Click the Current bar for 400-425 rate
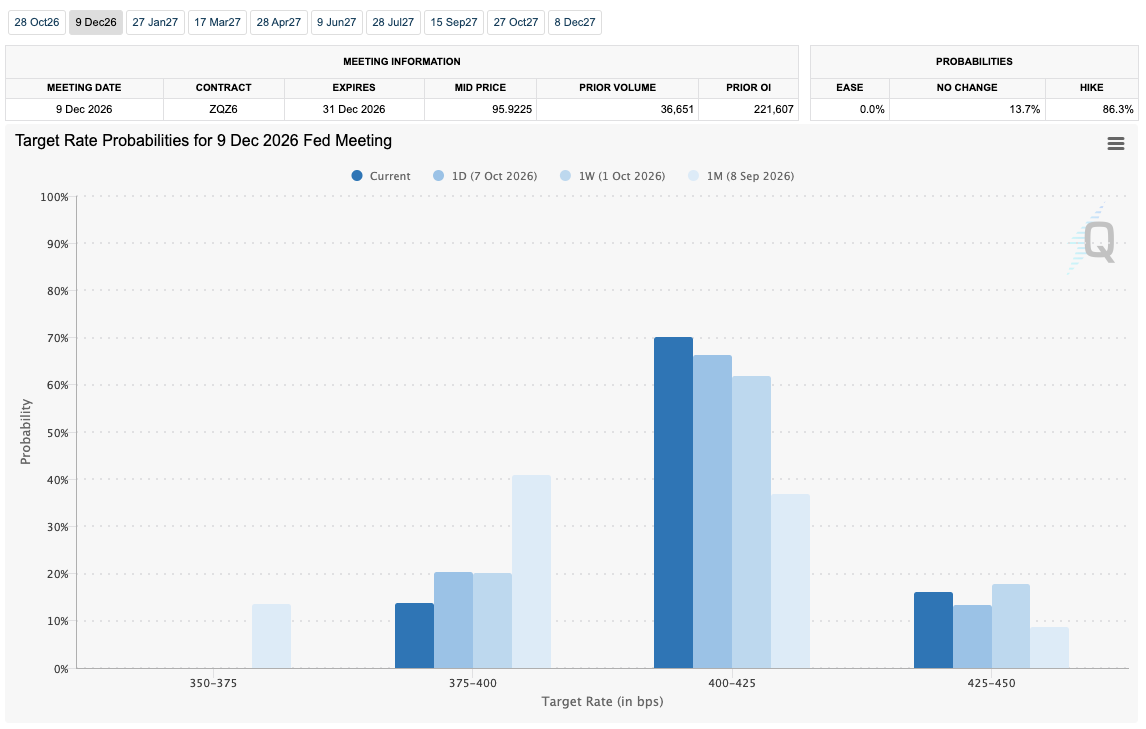This screenshot has height=729, width=1146. pos(673,502)
